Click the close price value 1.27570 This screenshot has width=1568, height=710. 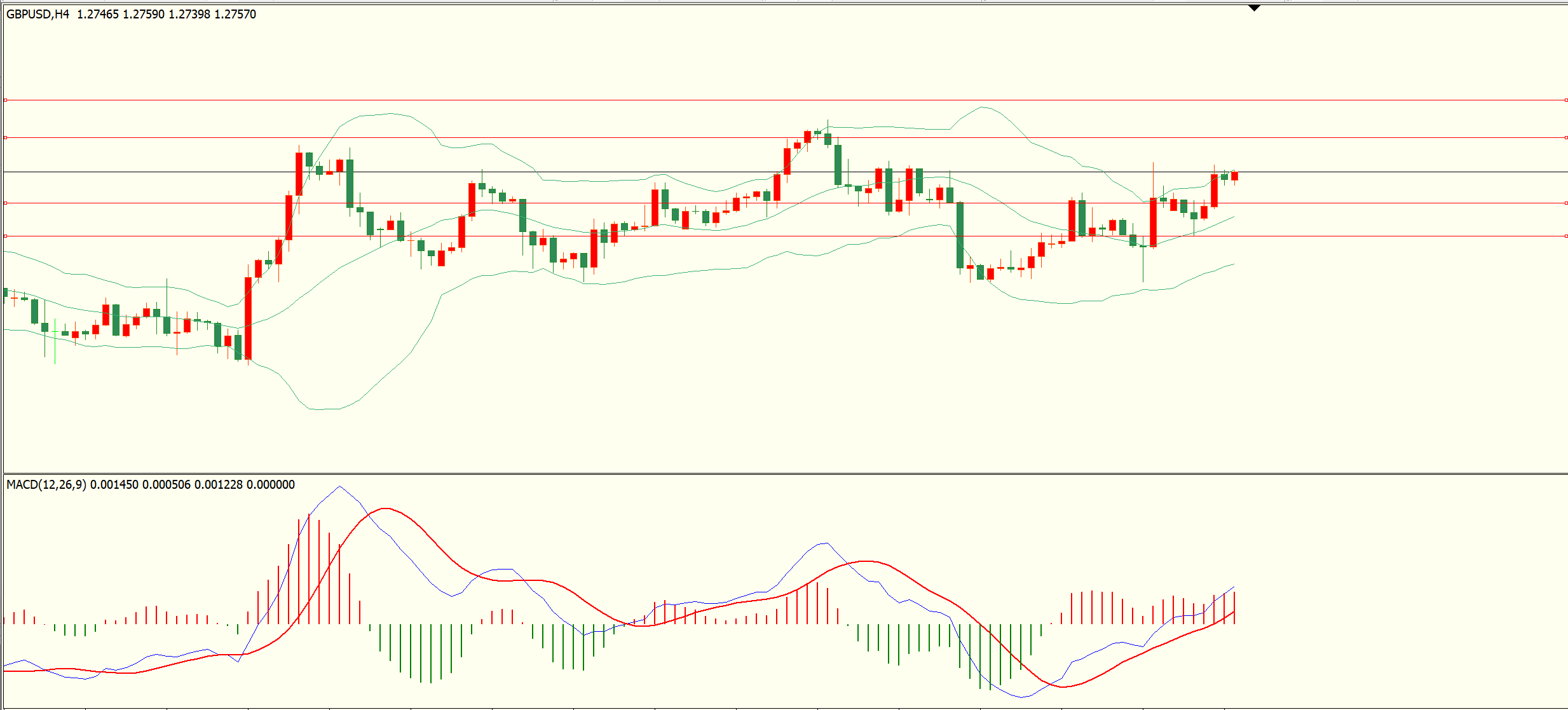click(235, 14)
